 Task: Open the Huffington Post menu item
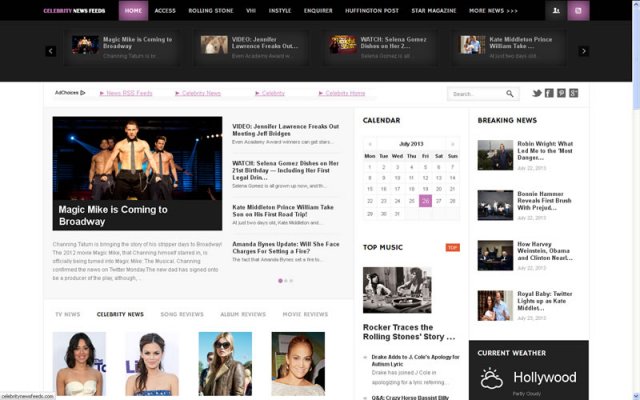pyautogui.click(x=372, y=11)
